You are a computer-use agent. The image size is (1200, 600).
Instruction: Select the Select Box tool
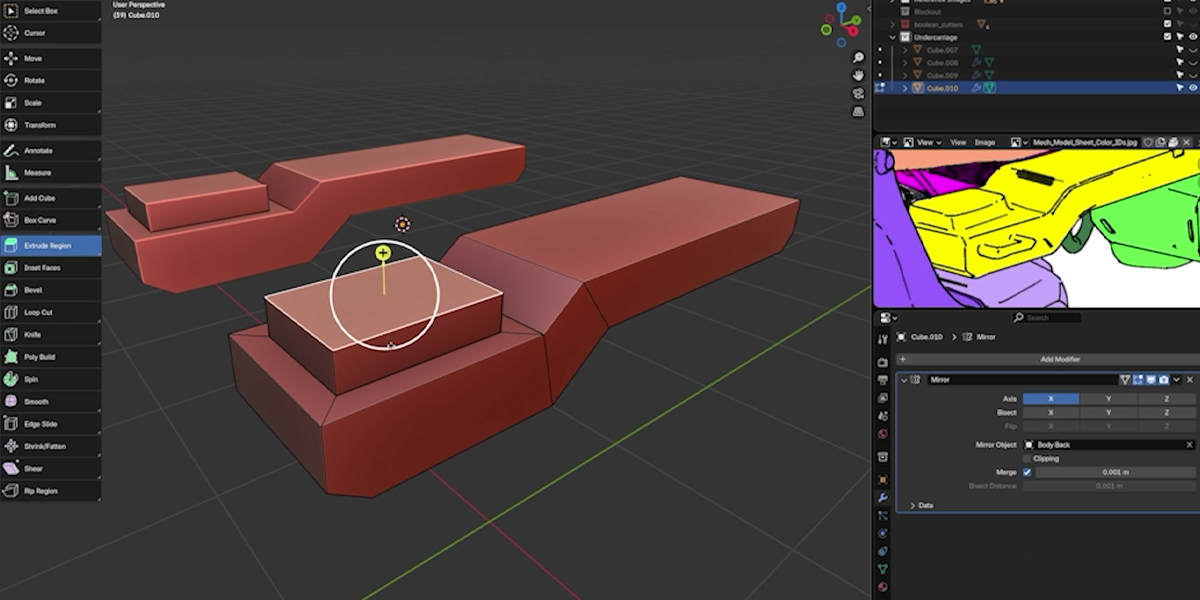(50, 10)
